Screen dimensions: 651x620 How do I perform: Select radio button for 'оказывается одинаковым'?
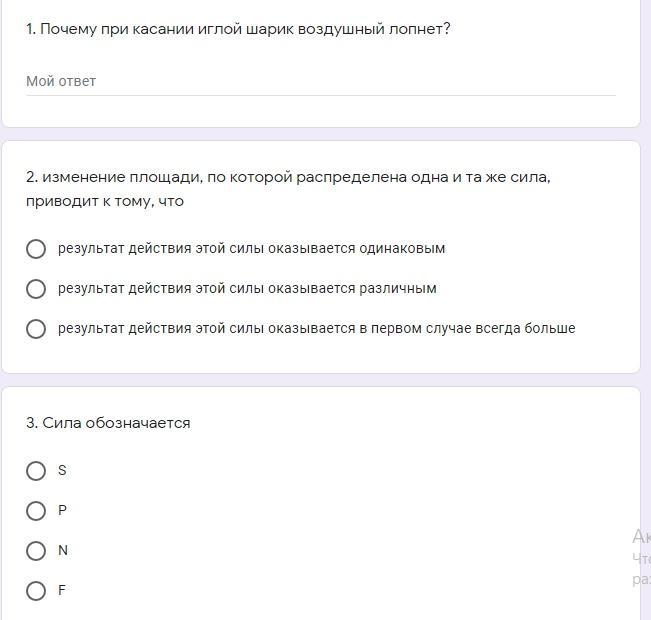[x=36, y=249]
